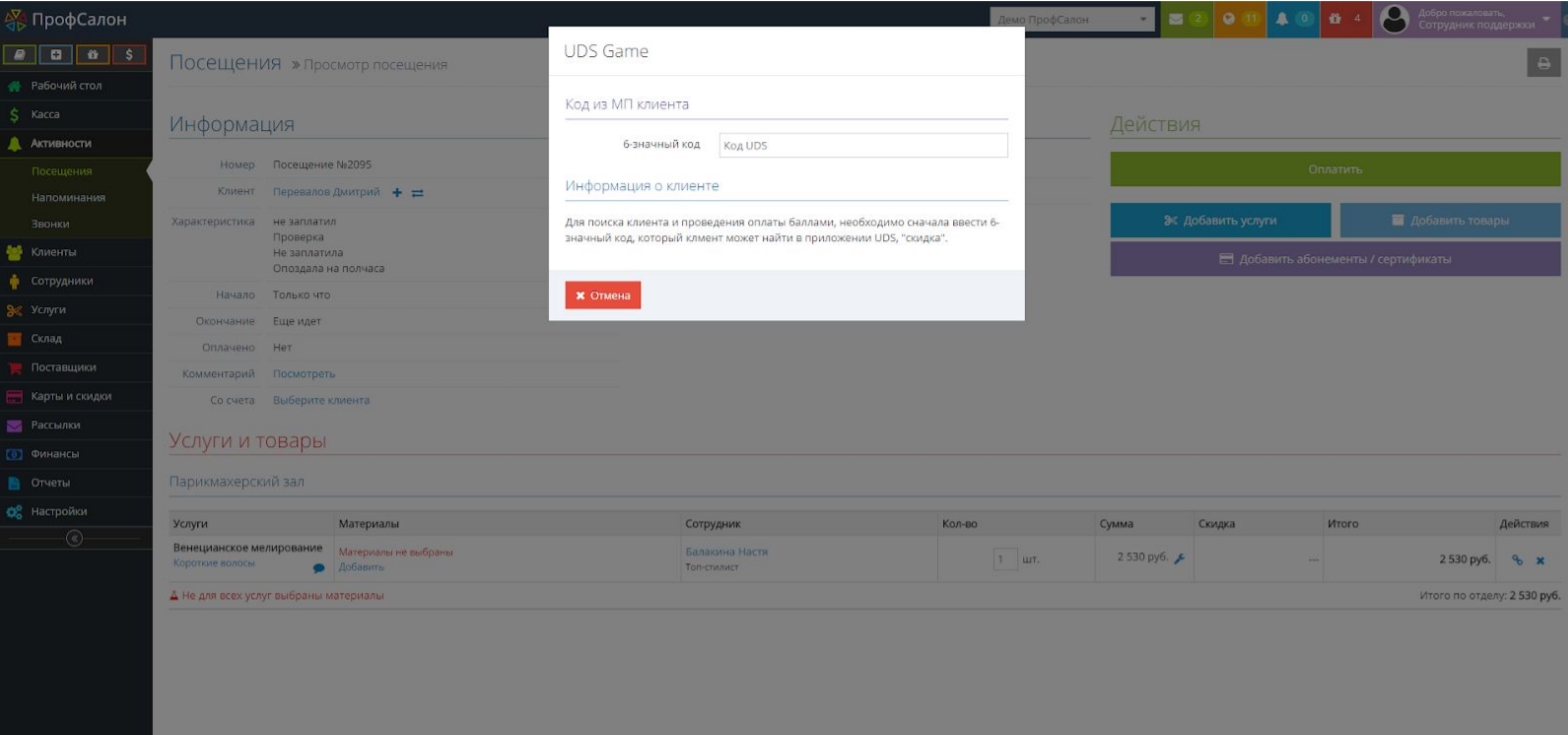Open Напоминания submenu item

(x=76, y=198)
